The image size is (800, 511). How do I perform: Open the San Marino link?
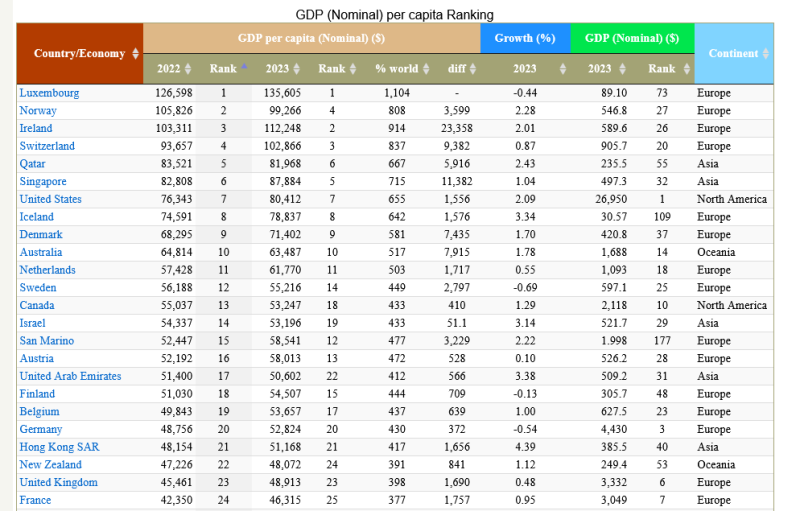pyautogui.click(x=46, y=341)
